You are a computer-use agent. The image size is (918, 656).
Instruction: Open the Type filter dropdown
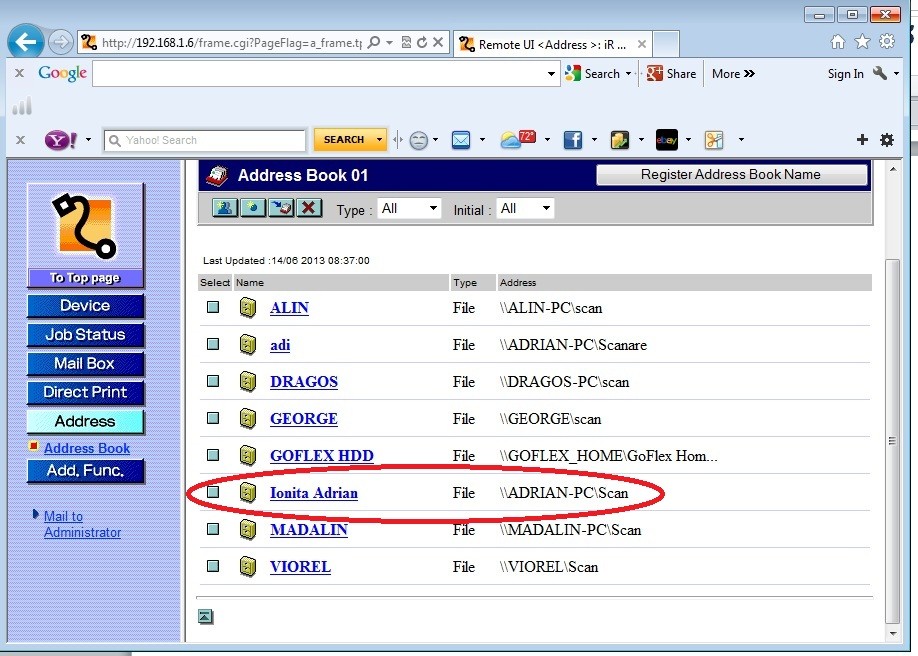tap(409, 208)
